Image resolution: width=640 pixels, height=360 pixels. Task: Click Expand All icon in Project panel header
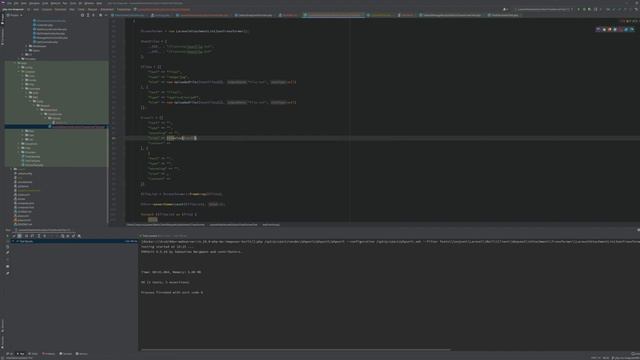(88, 15)
